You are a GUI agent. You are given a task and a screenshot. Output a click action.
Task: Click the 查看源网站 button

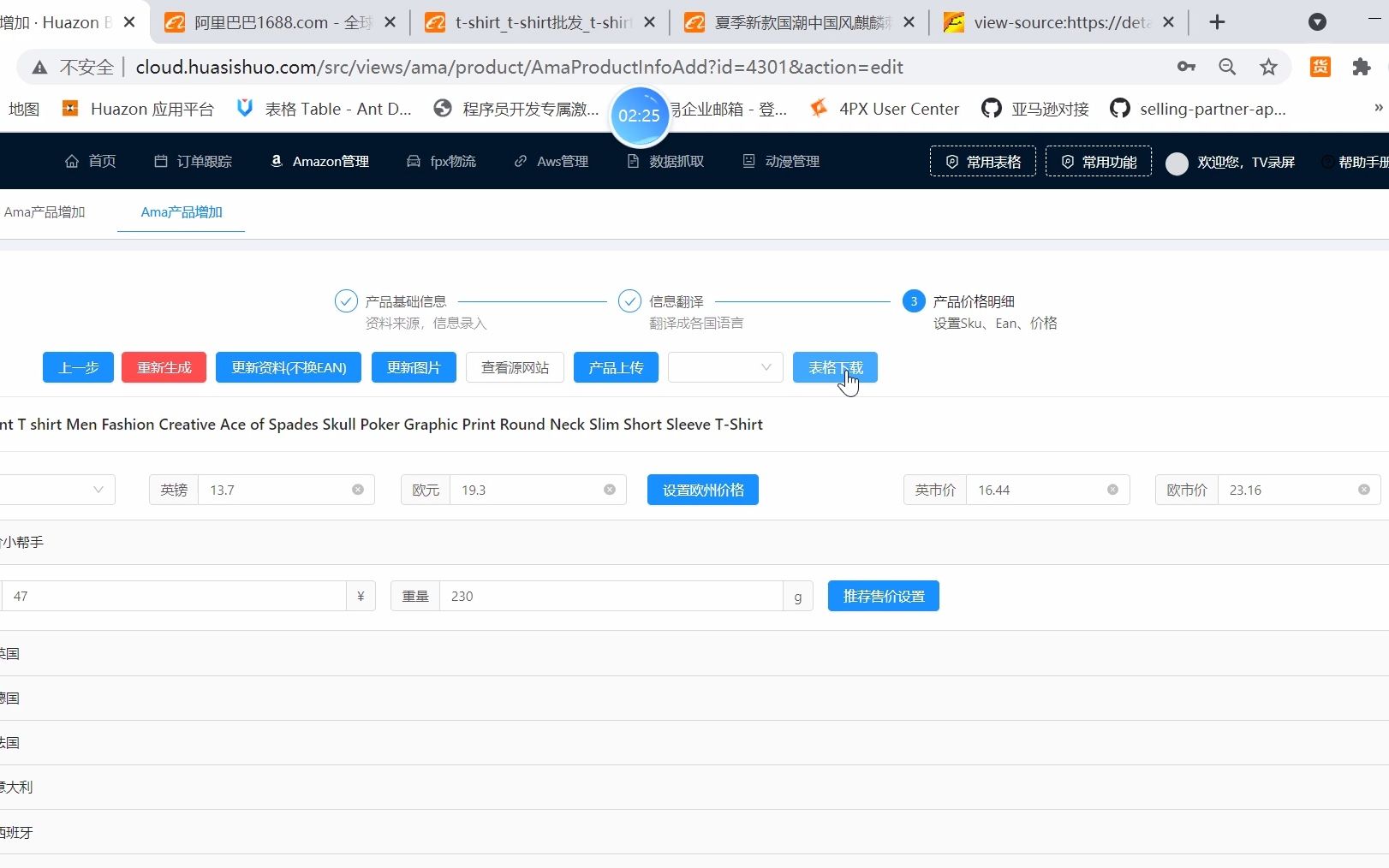point(515,367)
